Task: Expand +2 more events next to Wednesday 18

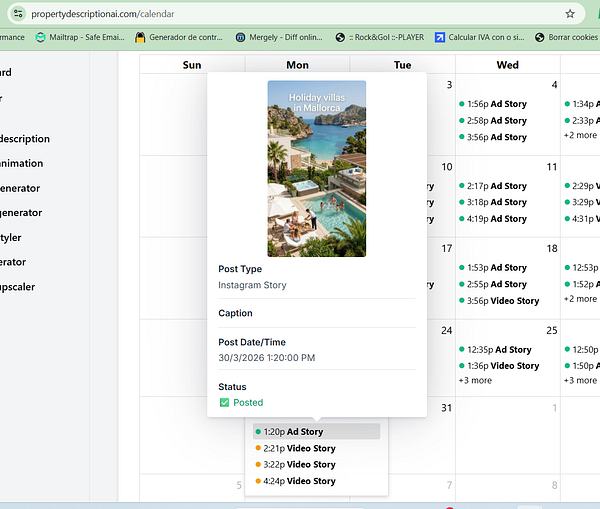Action: pyautogui.click(x=580, y=299)
